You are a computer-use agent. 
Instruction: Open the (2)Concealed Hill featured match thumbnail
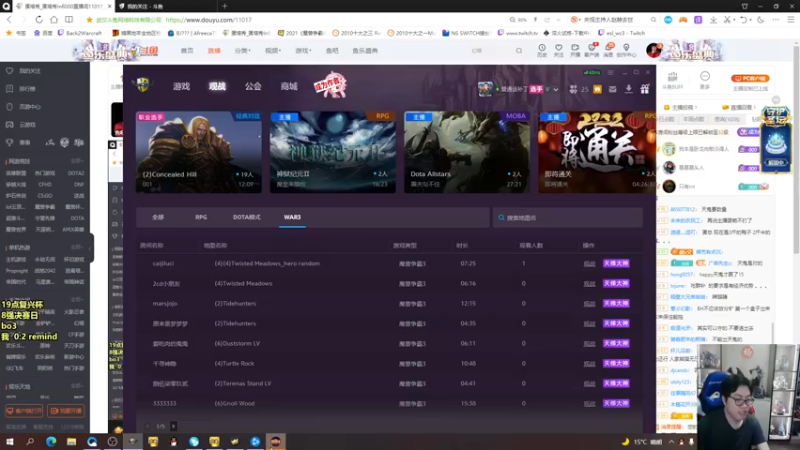198,152
